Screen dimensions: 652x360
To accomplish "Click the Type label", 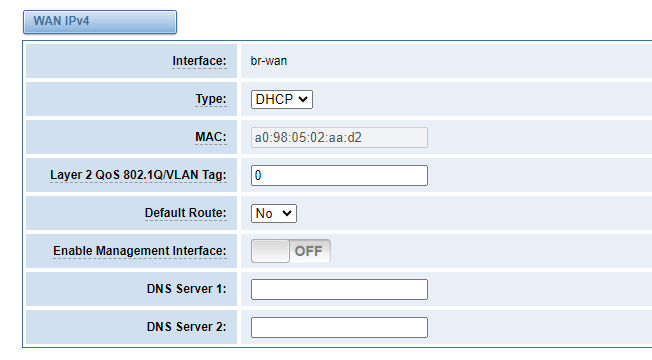I will pyautogui.click(x=211, y=99).
